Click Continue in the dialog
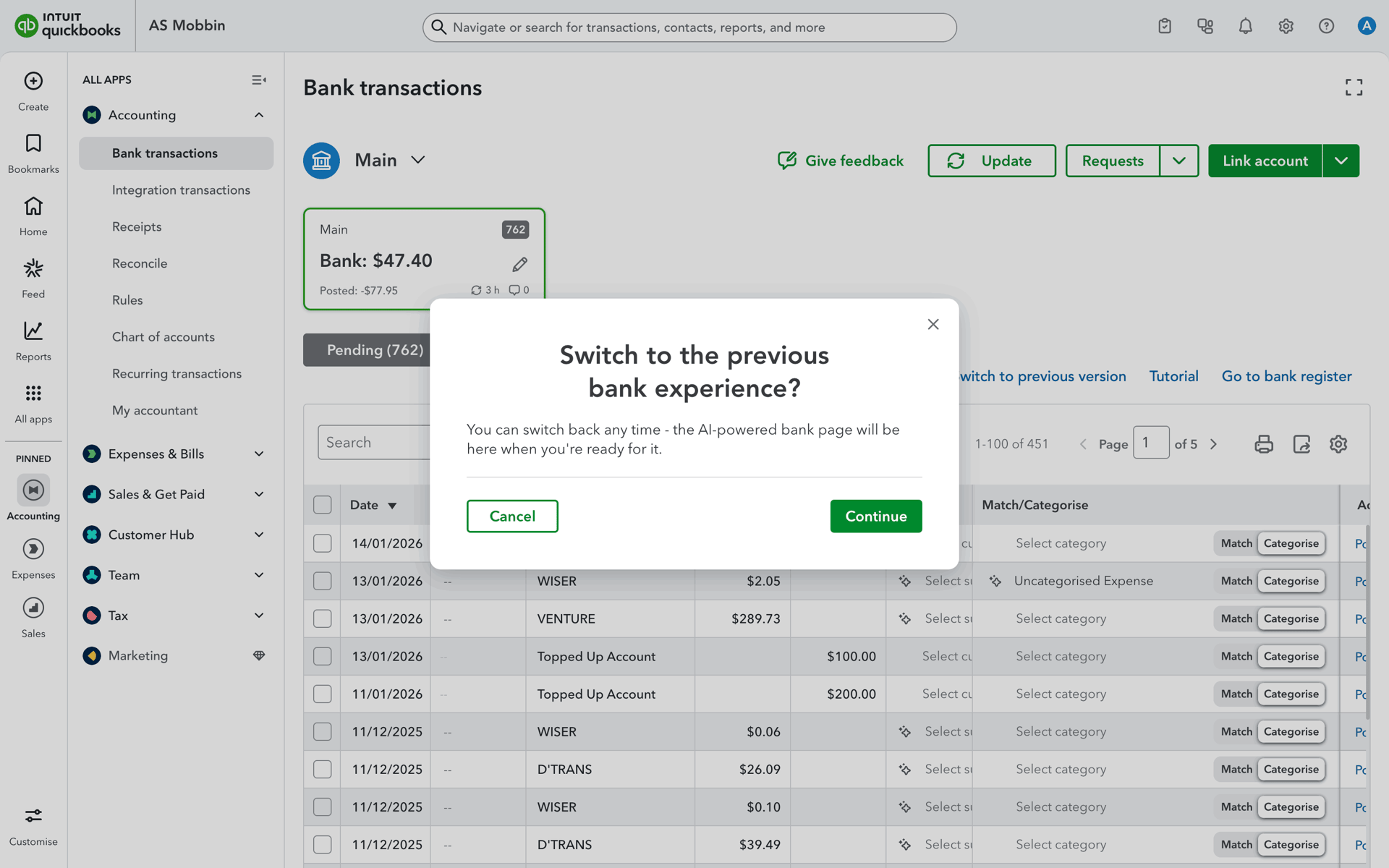 coord(876,516)
